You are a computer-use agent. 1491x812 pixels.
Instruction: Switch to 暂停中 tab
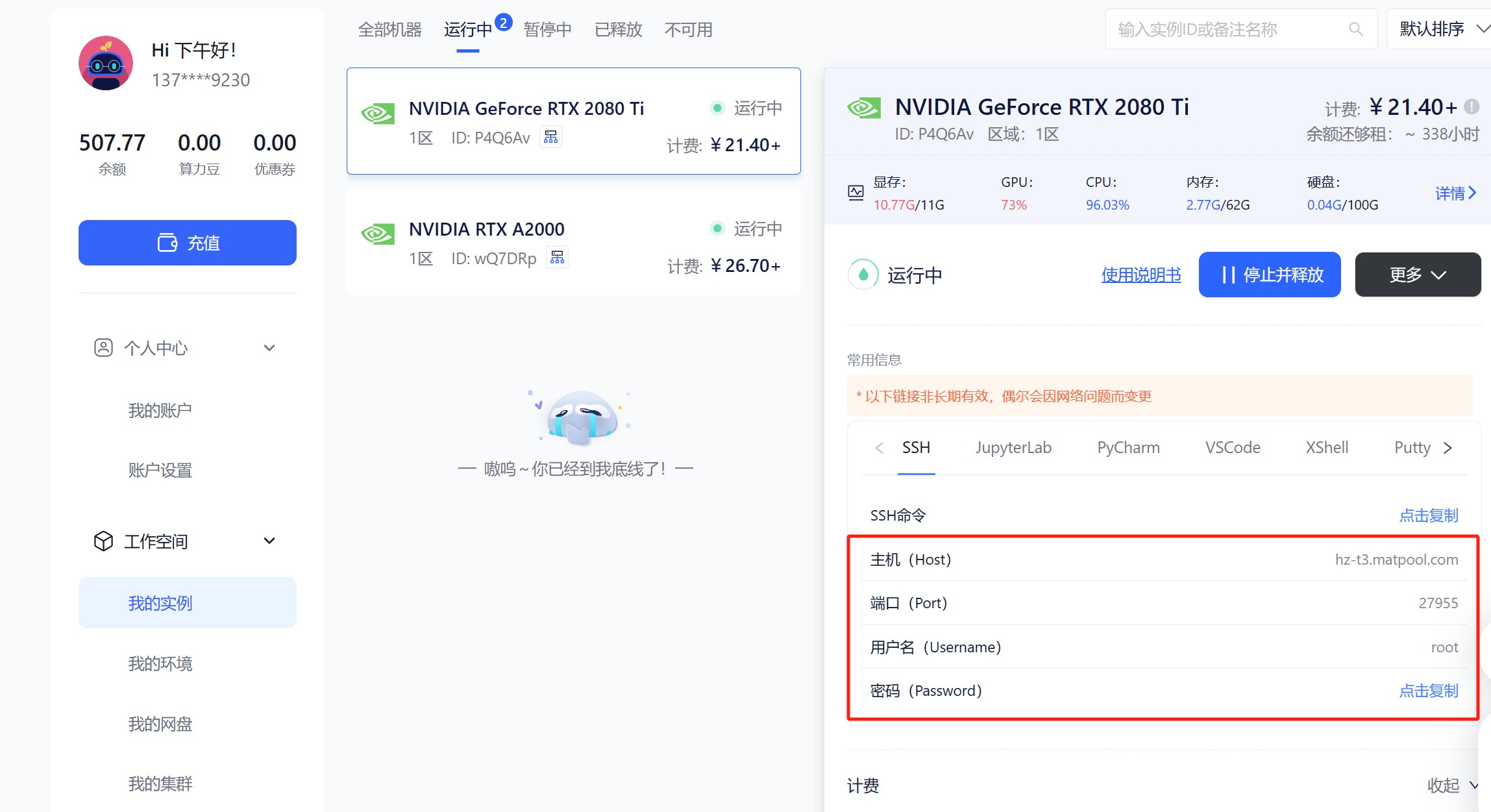click(548, 29)
